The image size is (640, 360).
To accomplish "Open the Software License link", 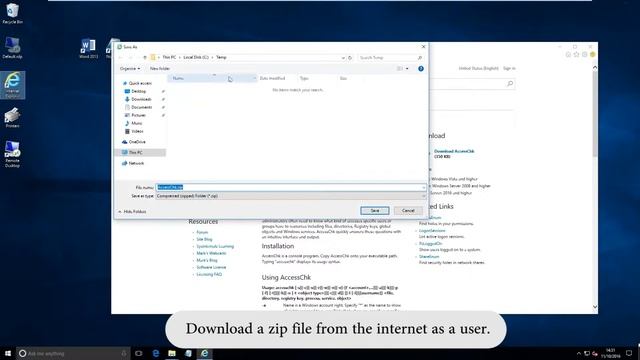I will click(x=211, y=267).
